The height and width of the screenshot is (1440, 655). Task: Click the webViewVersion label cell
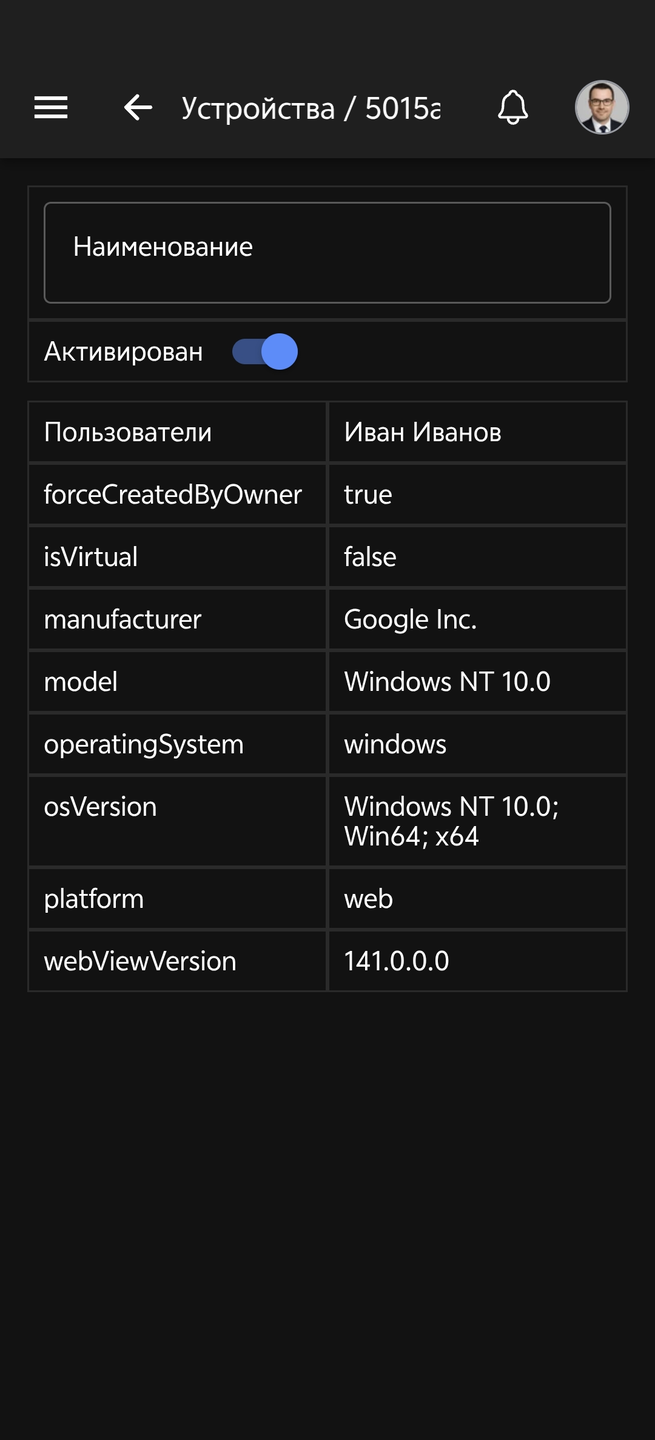click(140, 961)
